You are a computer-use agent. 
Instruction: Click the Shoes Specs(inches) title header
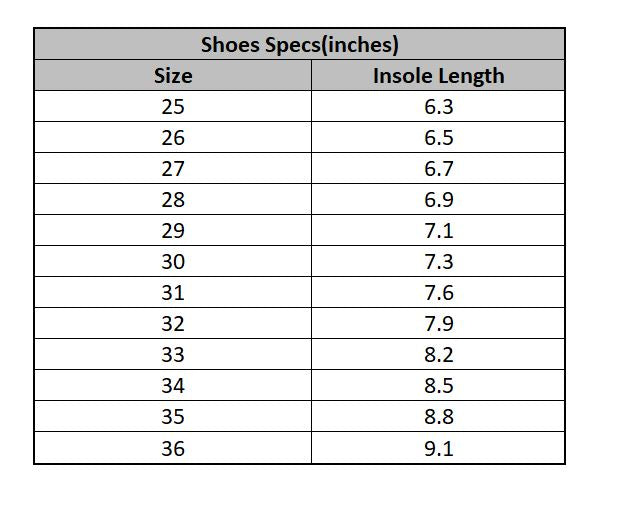click(300, 44)
